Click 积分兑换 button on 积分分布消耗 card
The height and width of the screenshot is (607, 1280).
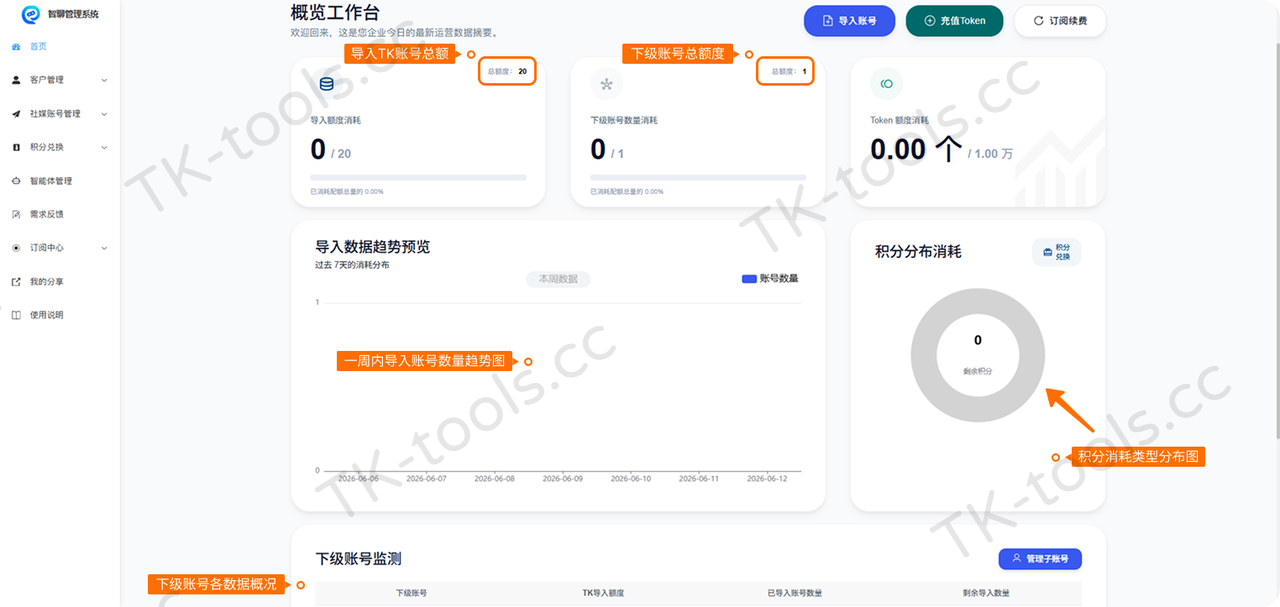[1056, 252]
